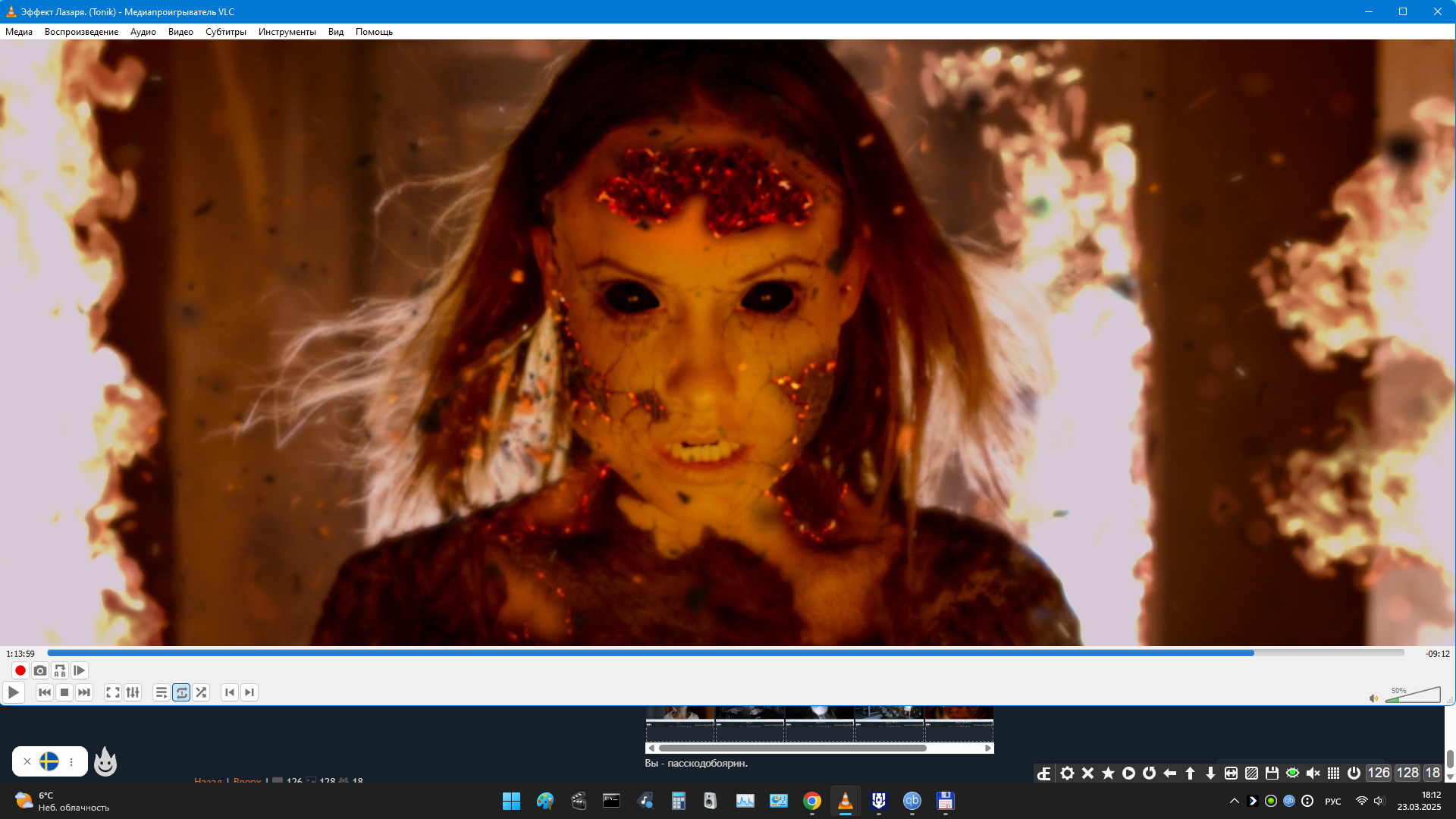Screen dimensions: 1456x819
Task: Click the power icon in bottom toolbar
Action: coord(1354,773)
